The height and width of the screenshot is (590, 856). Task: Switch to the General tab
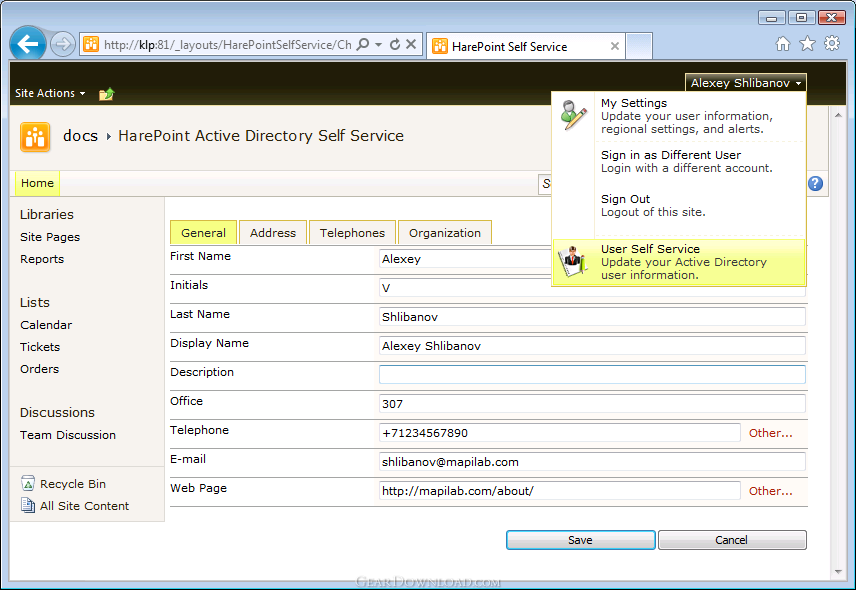click(x=203, y=233)
